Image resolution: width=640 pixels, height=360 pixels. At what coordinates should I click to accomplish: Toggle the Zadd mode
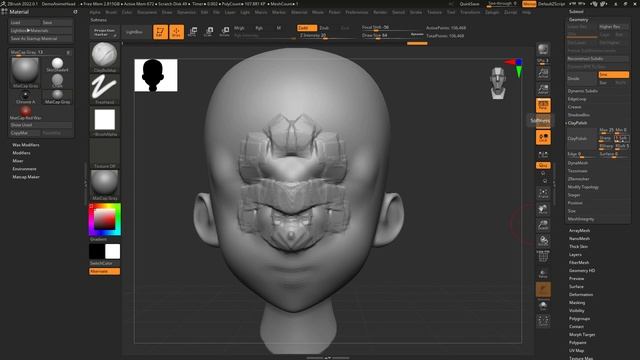point(307,28)
